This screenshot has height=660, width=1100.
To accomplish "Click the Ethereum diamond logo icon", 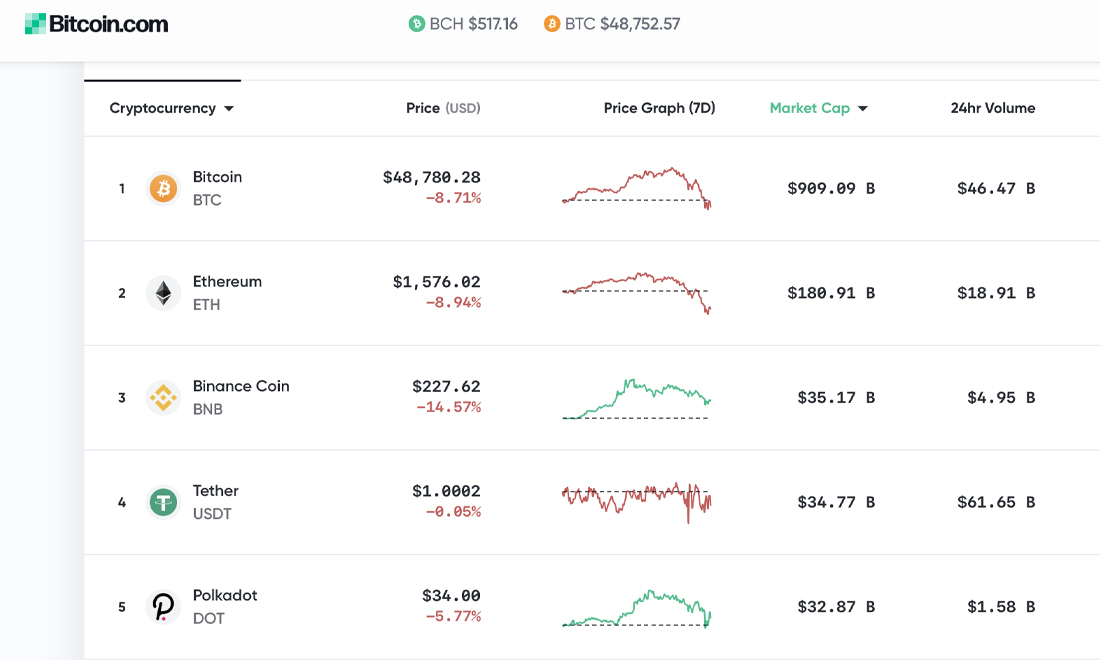I will click(163, 293).
